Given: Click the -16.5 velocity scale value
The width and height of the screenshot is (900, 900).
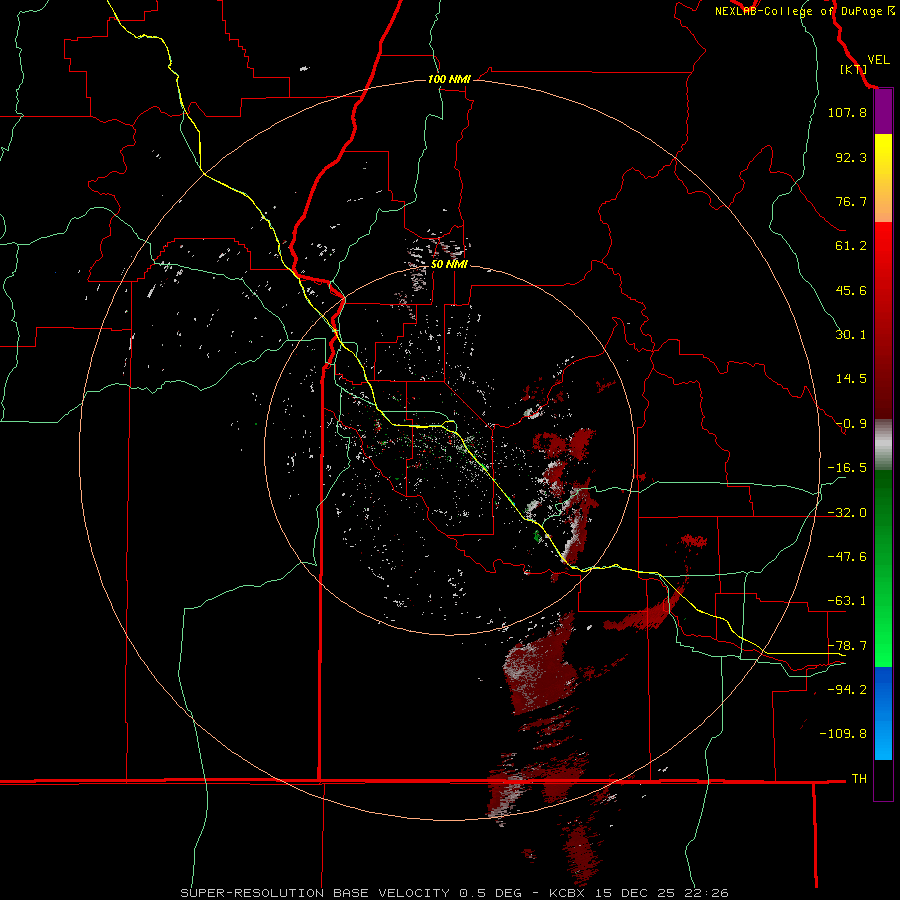Looking at the screenshot, I should (x=847, y=468).
